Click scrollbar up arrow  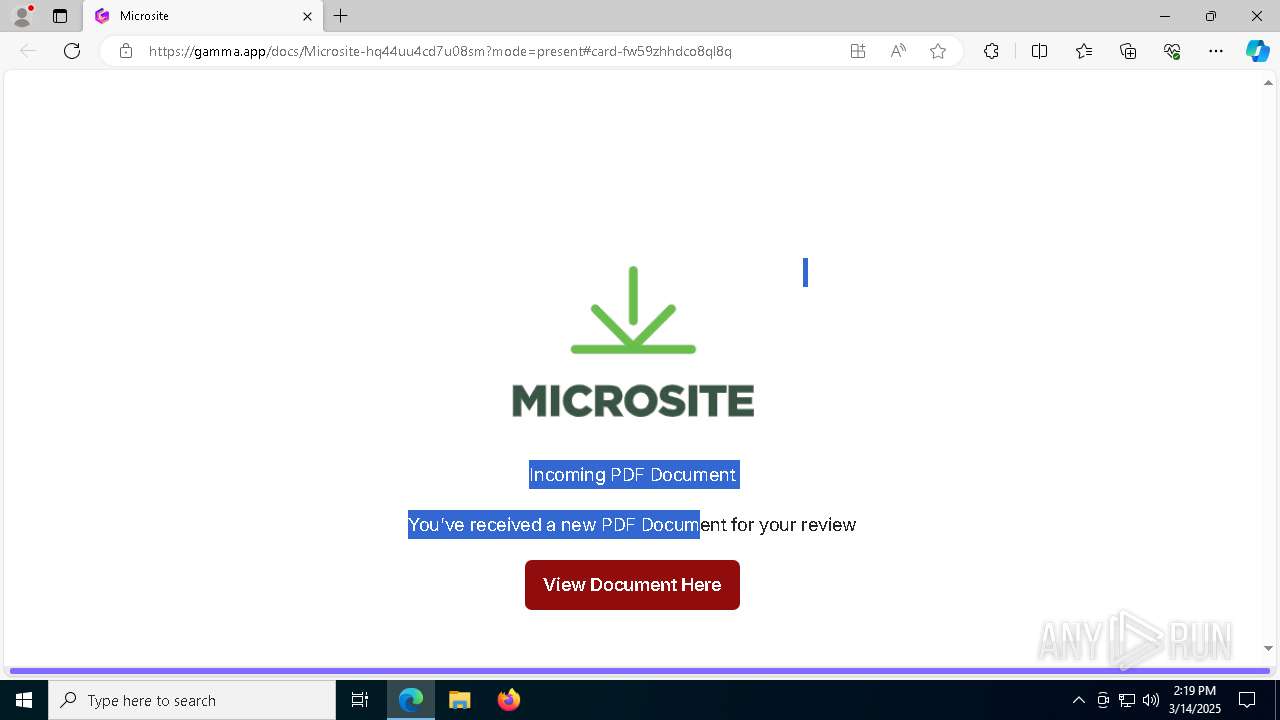1269,83
